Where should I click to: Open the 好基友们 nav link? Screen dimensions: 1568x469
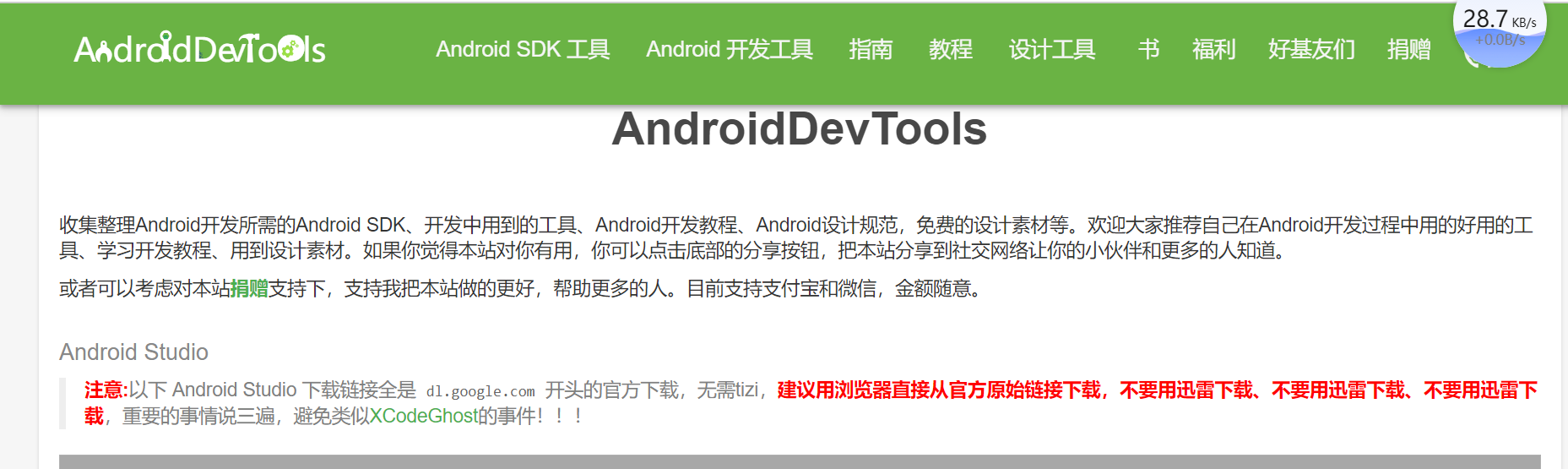[1311, 49]
